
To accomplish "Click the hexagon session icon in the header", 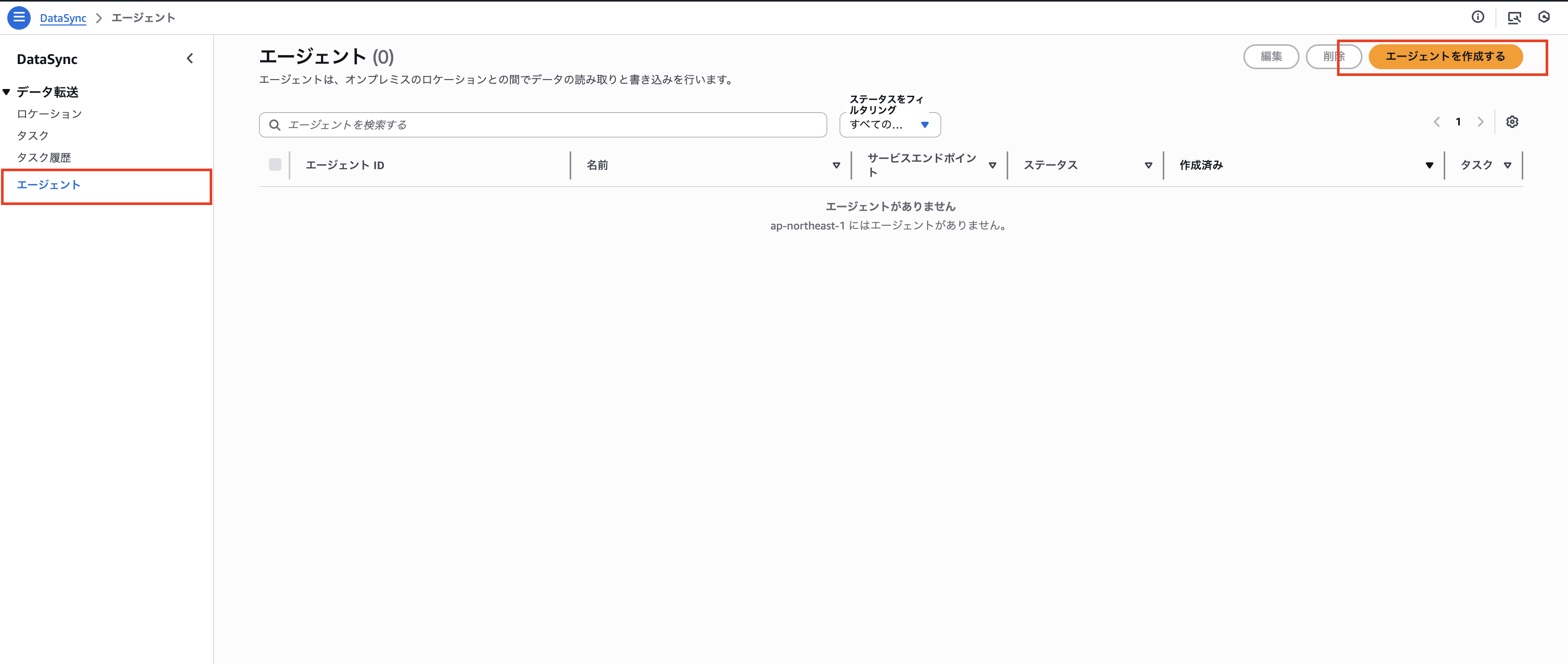I will (1545, 17).
